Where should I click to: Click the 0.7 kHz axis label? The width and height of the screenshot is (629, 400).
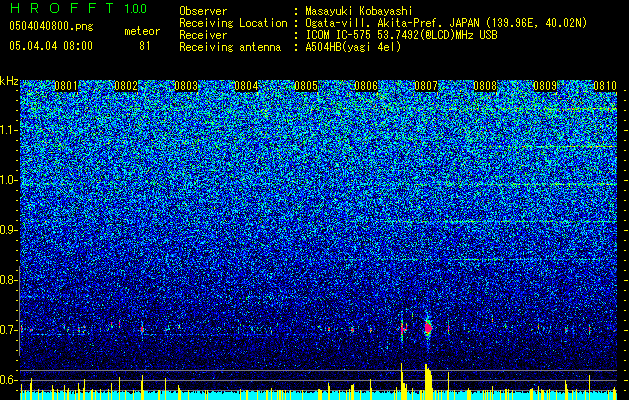point(9,330)
